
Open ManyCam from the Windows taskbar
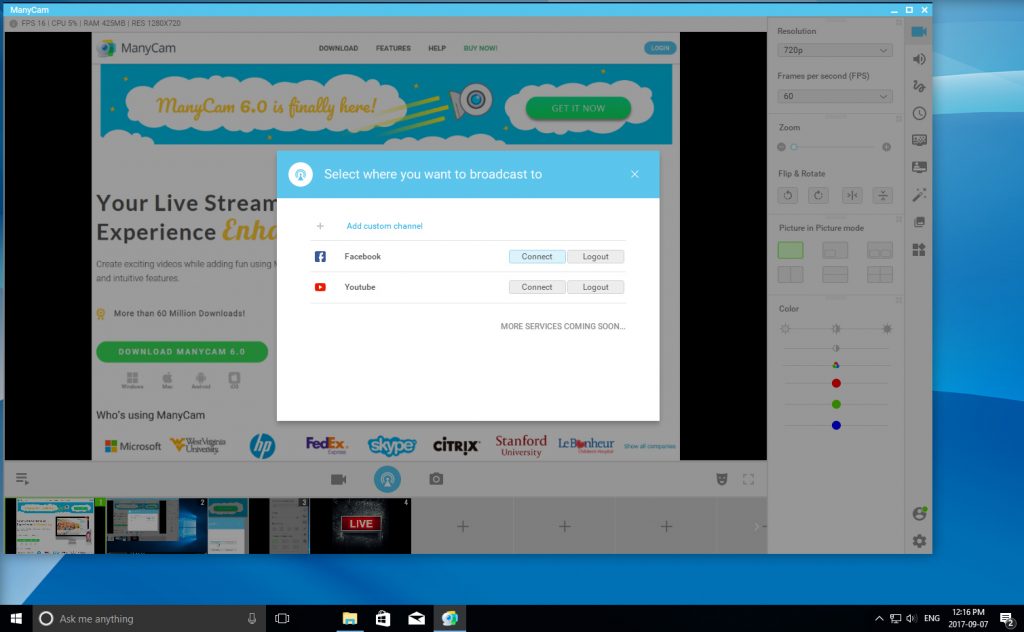450,618
